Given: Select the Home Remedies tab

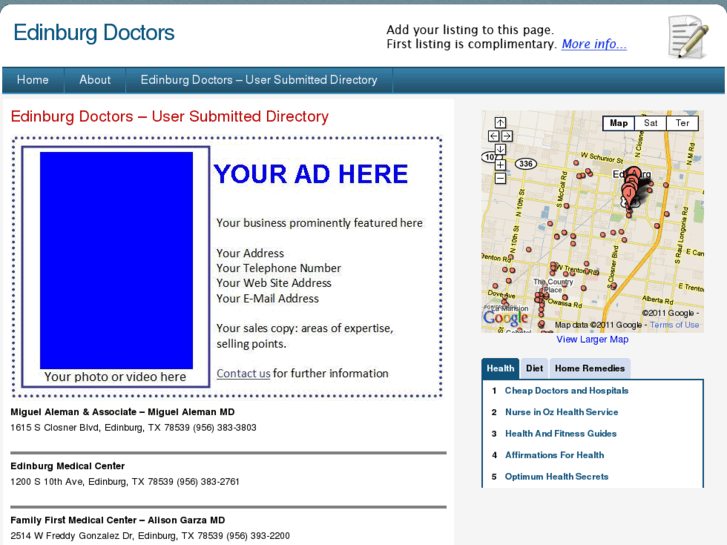Looking at the screenshot, I should pyautogui.click(x=590, y=368).
